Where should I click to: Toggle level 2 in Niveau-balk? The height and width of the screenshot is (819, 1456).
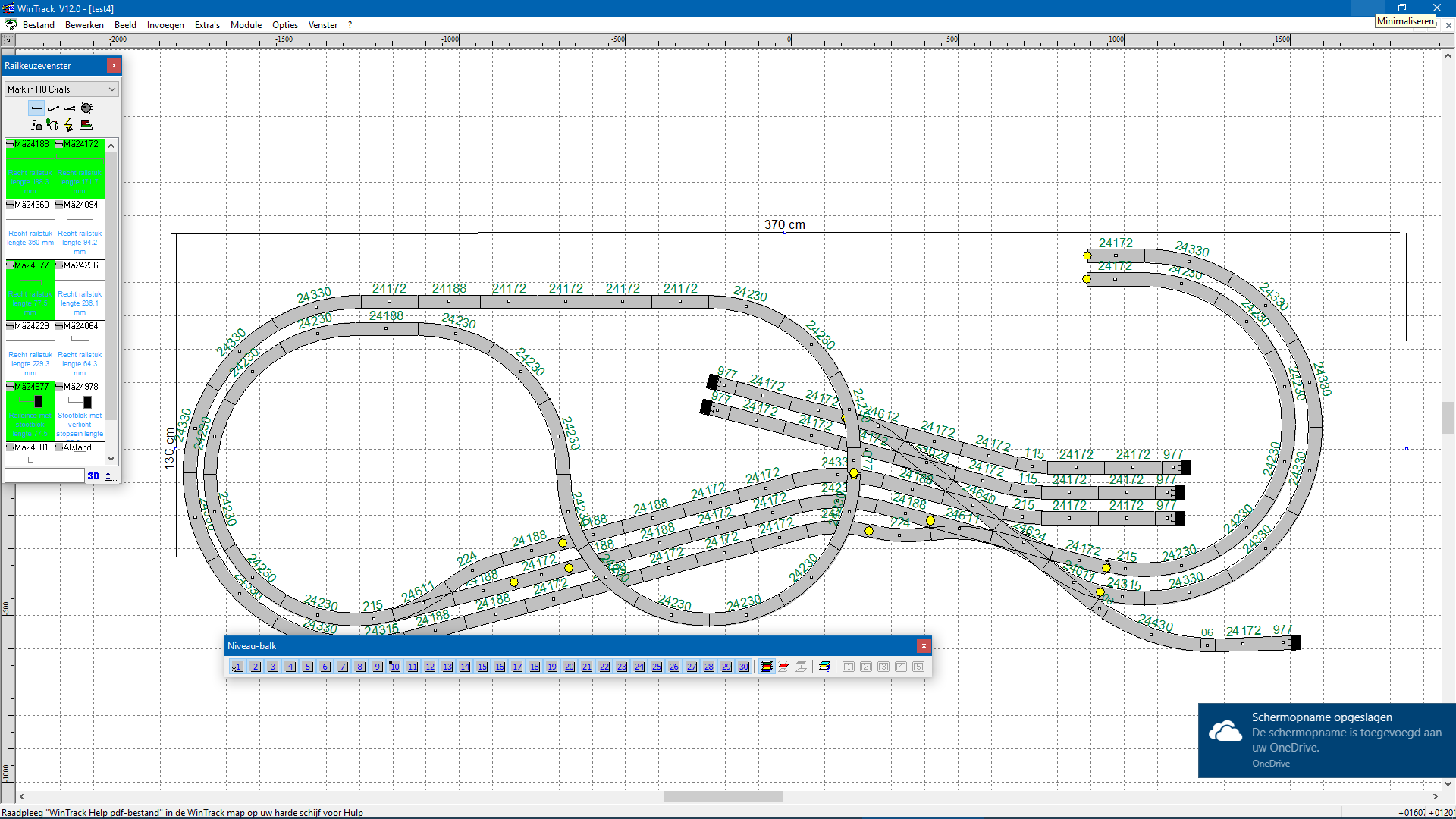[256, 667]
